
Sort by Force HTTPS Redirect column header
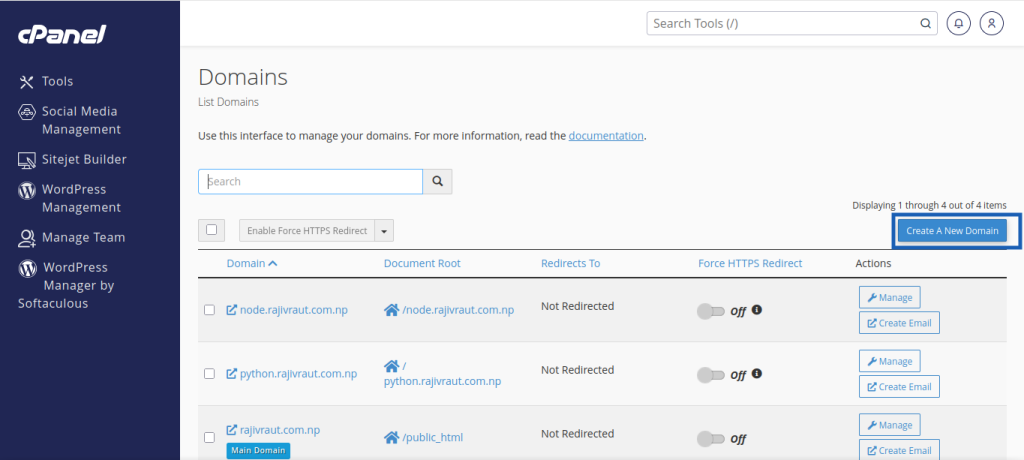(x=750, y=263)
